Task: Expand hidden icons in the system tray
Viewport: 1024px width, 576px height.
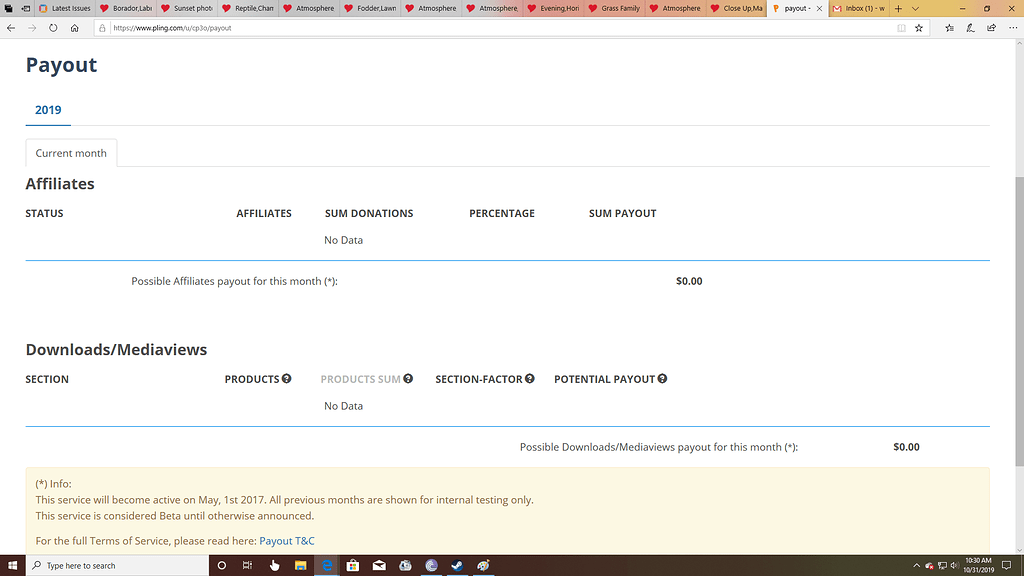Action: tap(916, 565)
